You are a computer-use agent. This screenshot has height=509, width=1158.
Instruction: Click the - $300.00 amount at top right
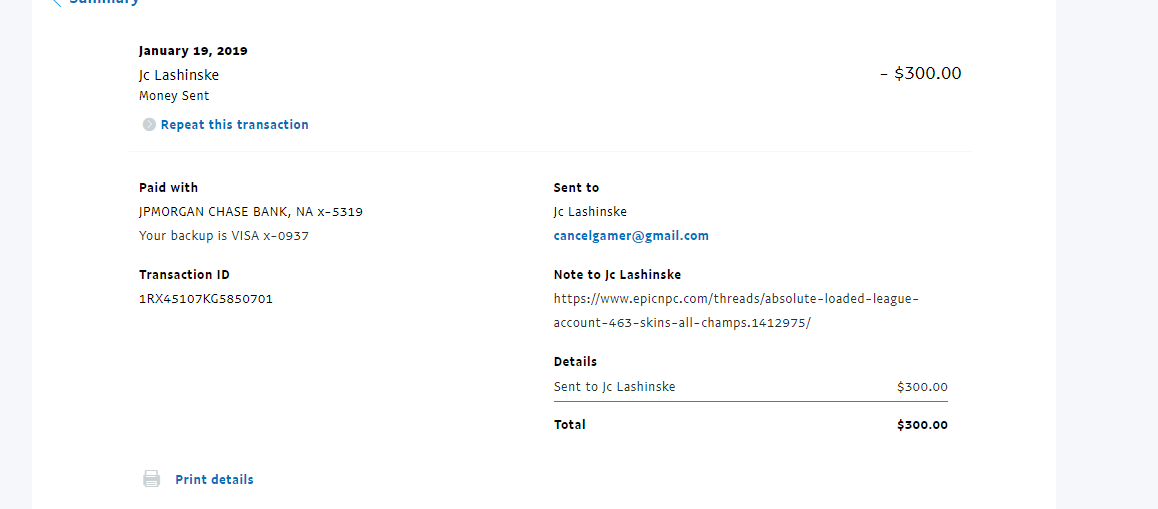(921, 73)
